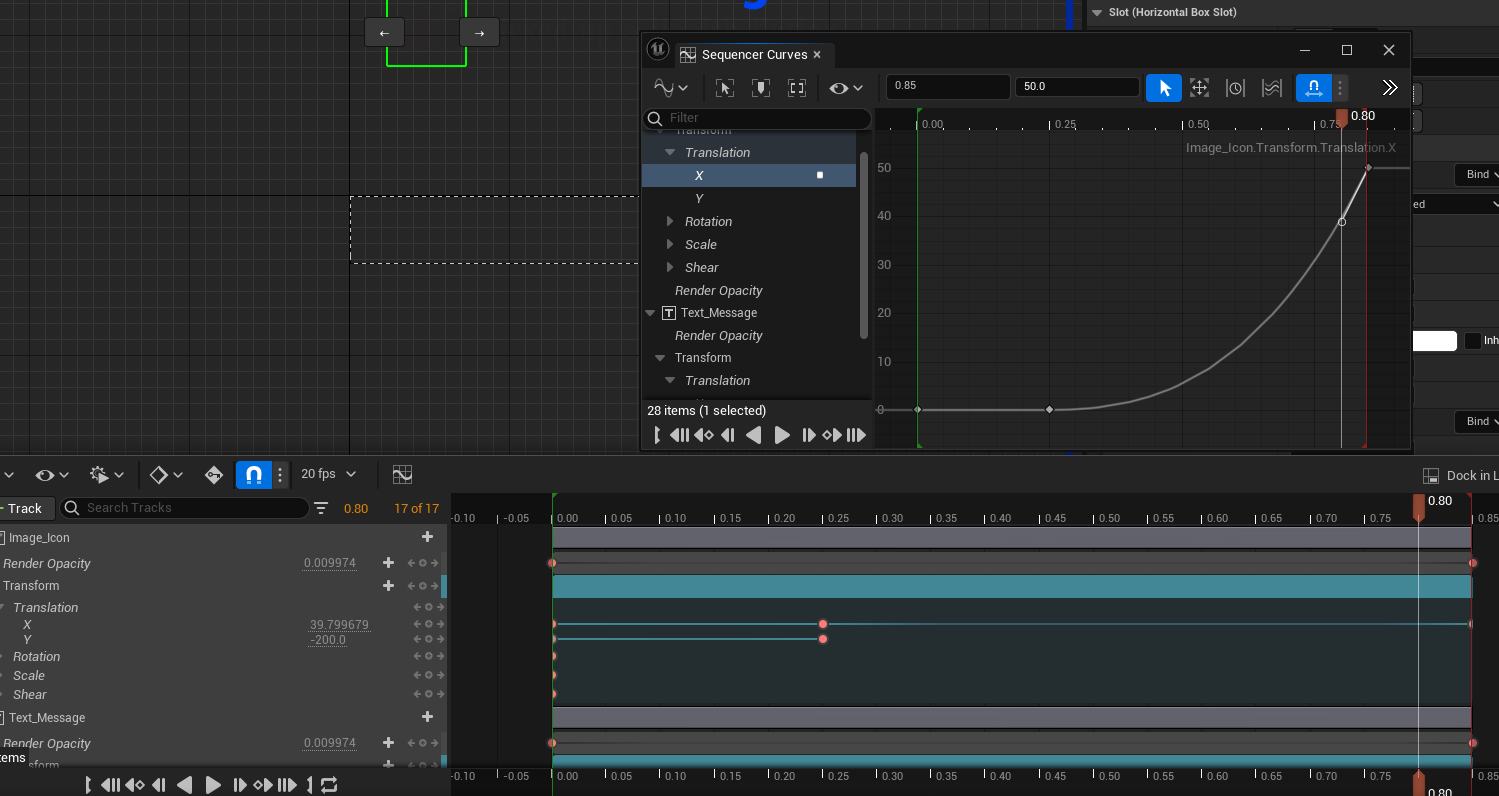The height and width of the screenshot is (796, 1499).
Task: Select the Y translation curve in the tree
Action: tap(699, 199)
